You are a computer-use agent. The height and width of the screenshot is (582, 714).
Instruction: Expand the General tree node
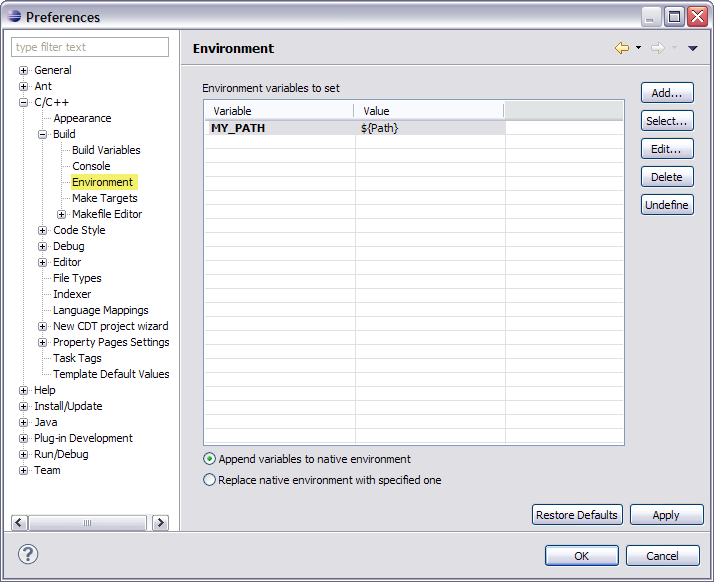23,71
